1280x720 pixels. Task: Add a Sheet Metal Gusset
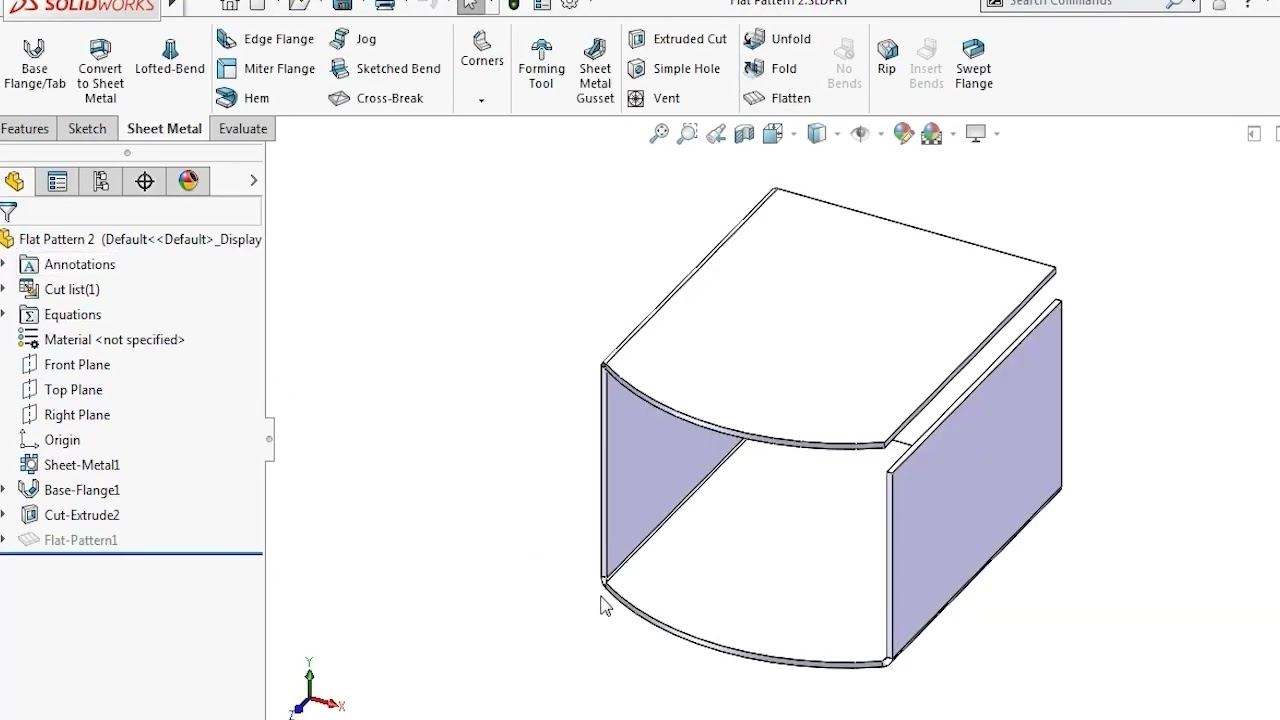point(595,71)
